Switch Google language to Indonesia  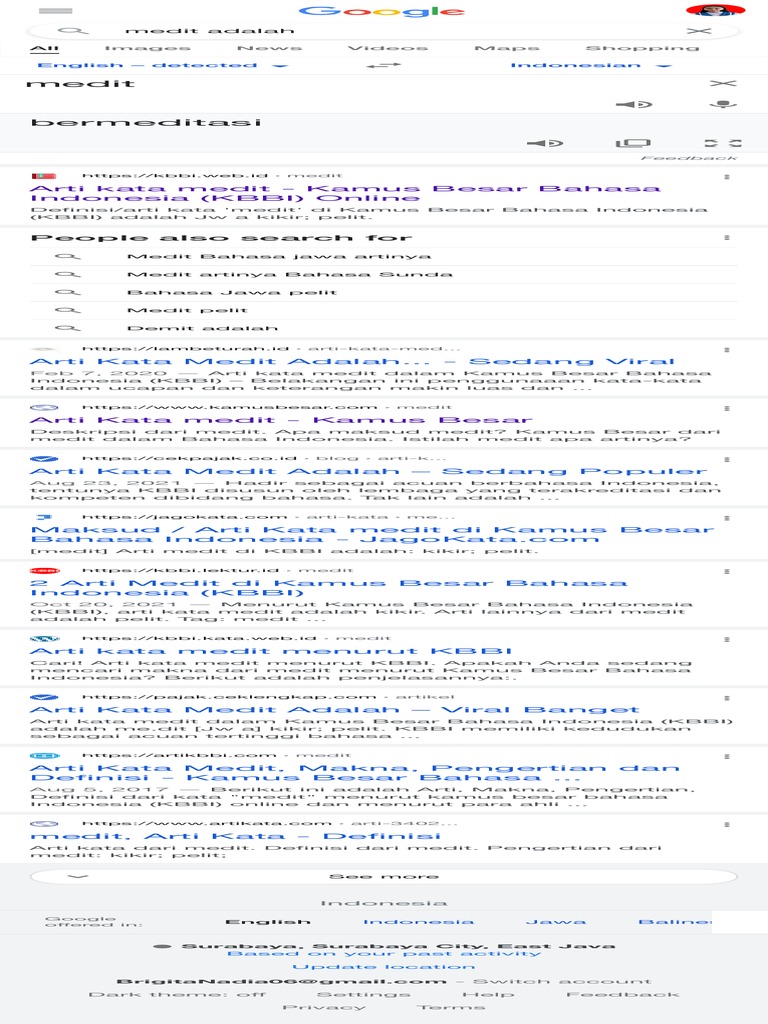tap(419, 921)
